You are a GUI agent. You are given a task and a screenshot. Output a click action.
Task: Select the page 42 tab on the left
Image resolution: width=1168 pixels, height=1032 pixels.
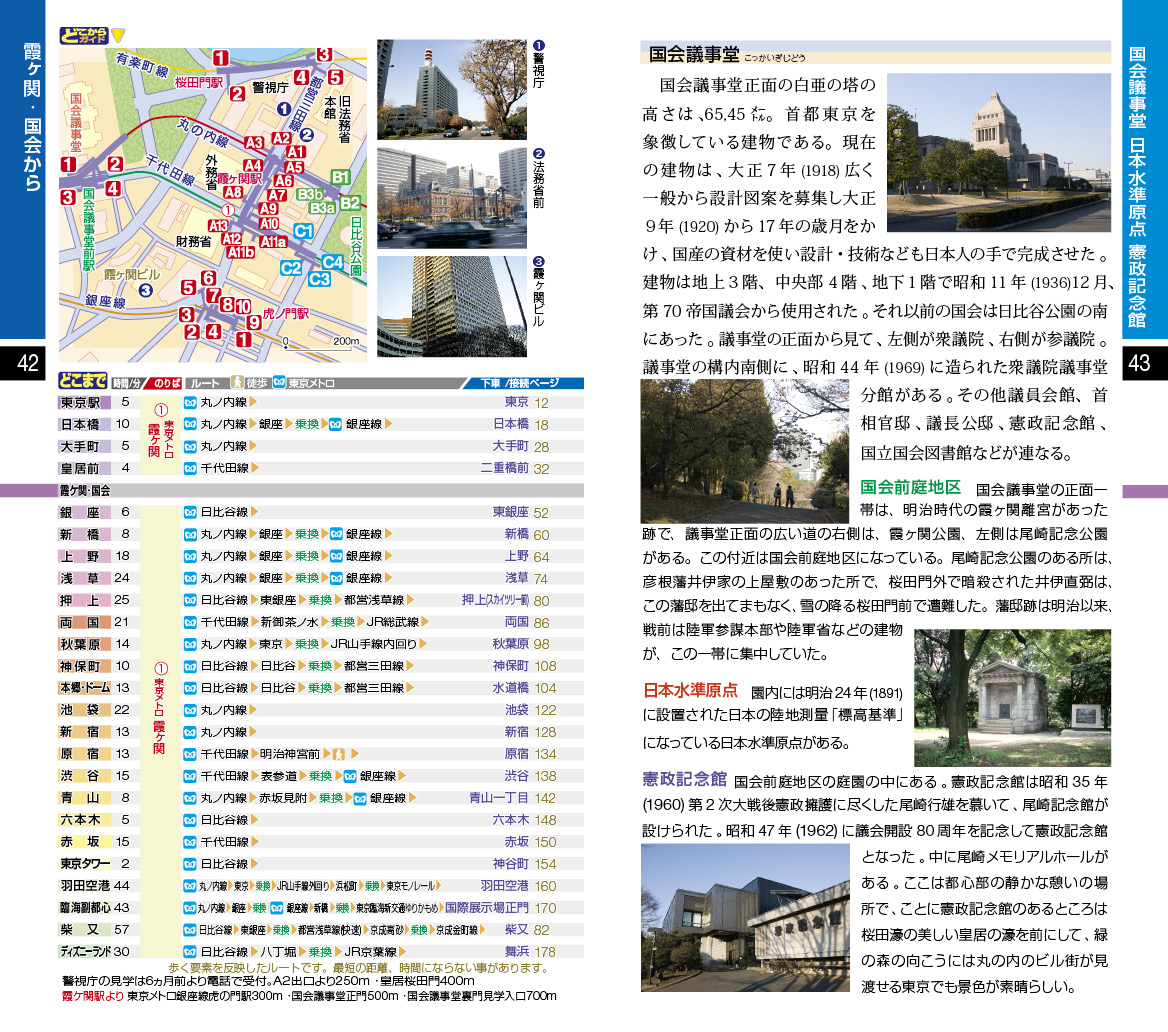tap(22, 363)
